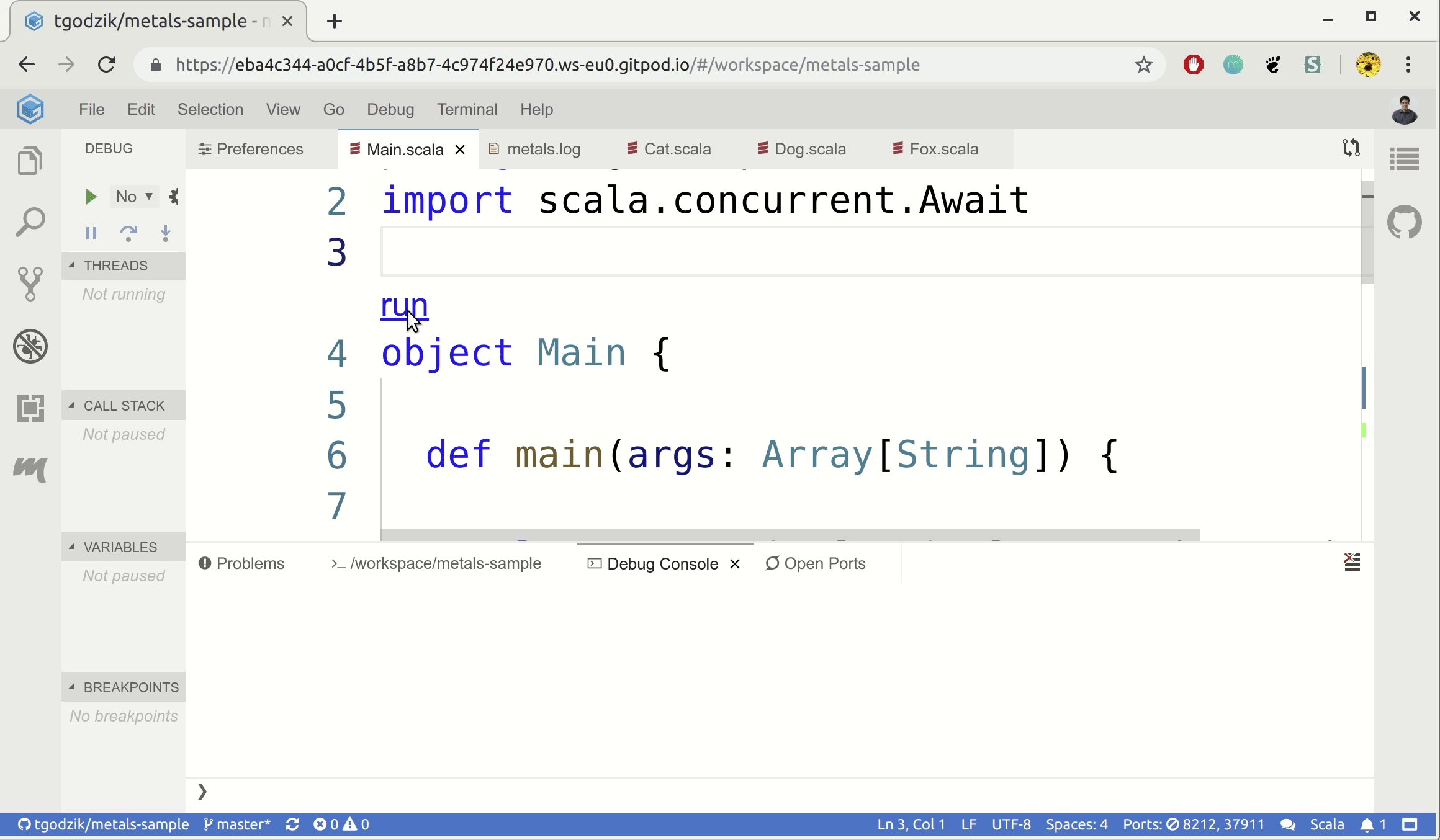The width and height of the screenshot is (1440, 840).
Task: Click the run code lens link
Action: 404,305
